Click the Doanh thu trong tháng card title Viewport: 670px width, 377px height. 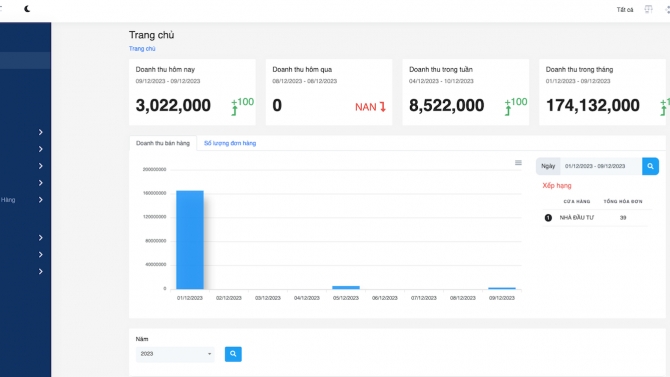[579, 69]
